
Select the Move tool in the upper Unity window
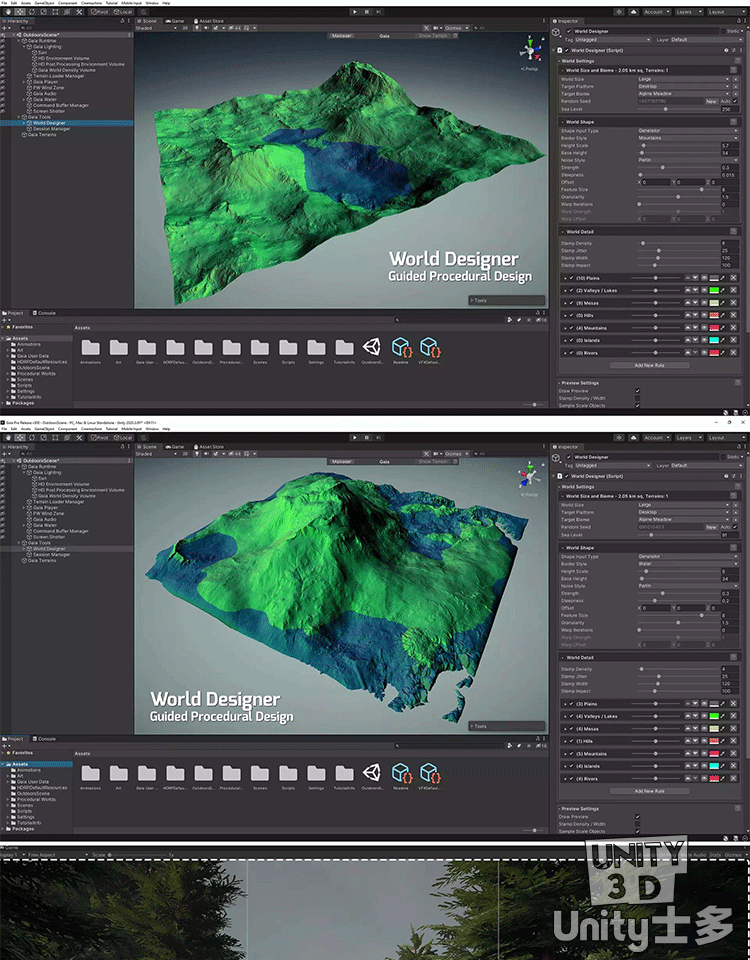20,12
